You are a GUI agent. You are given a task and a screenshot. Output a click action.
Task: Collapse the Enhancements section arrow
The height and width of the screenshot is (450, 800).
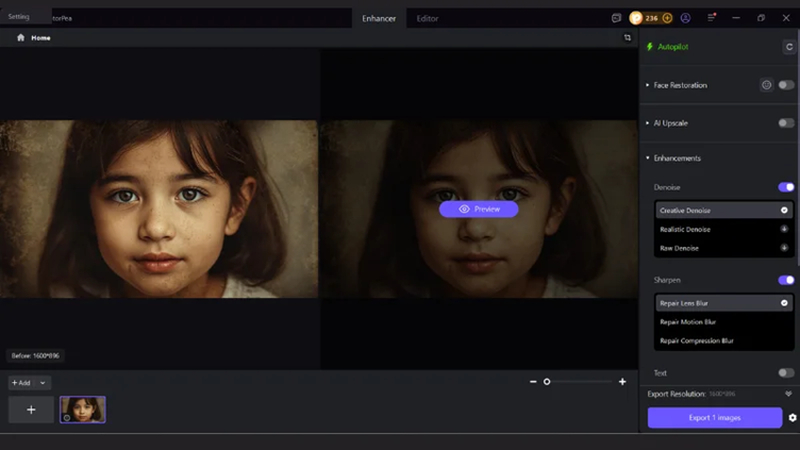[647, 158]
